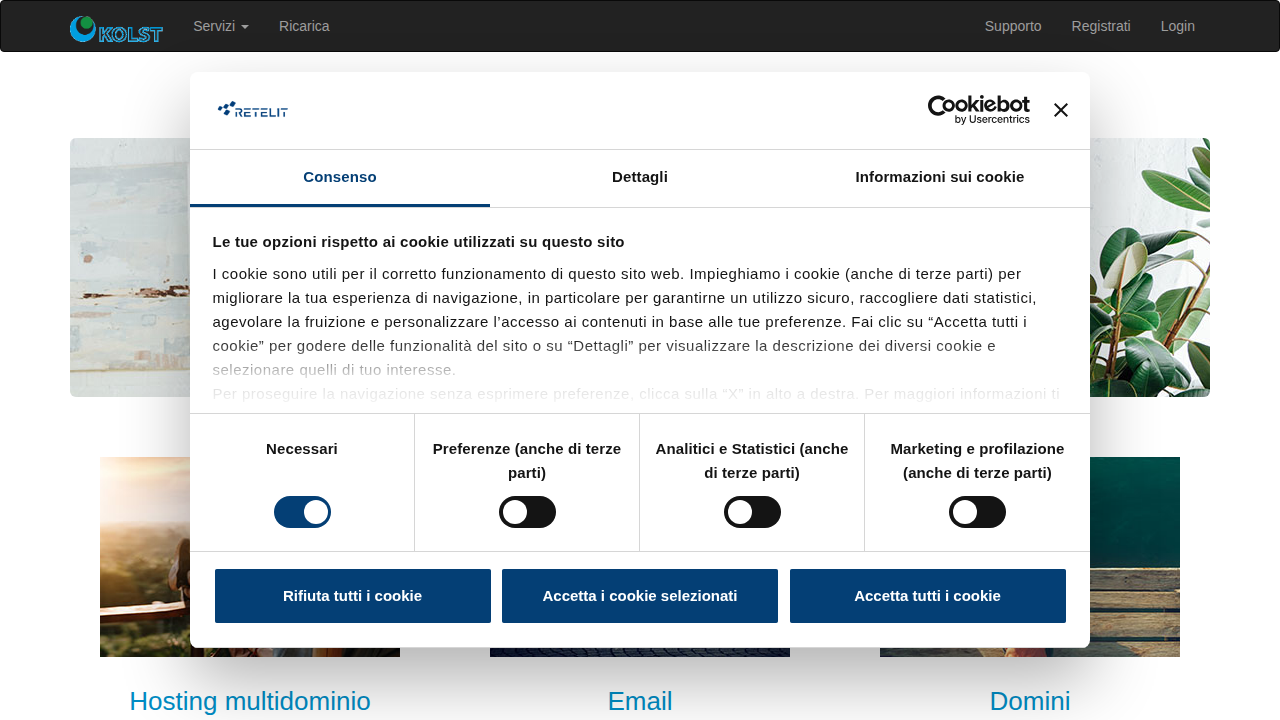The height and width of the screenshot is (720, 1280).
Task: Enable Marketing e profilazione cookies switch
Action: (x=977, y=512)
